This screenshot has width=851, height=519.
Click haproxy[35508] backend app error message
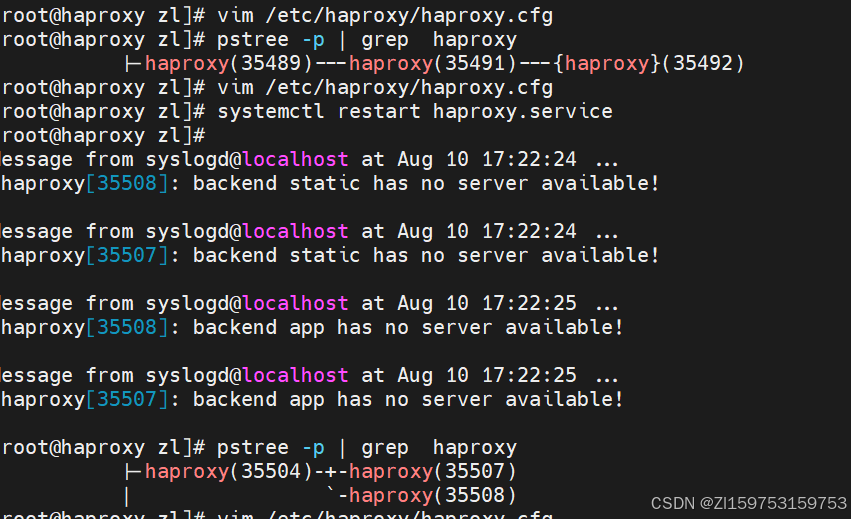pos(312,327)
